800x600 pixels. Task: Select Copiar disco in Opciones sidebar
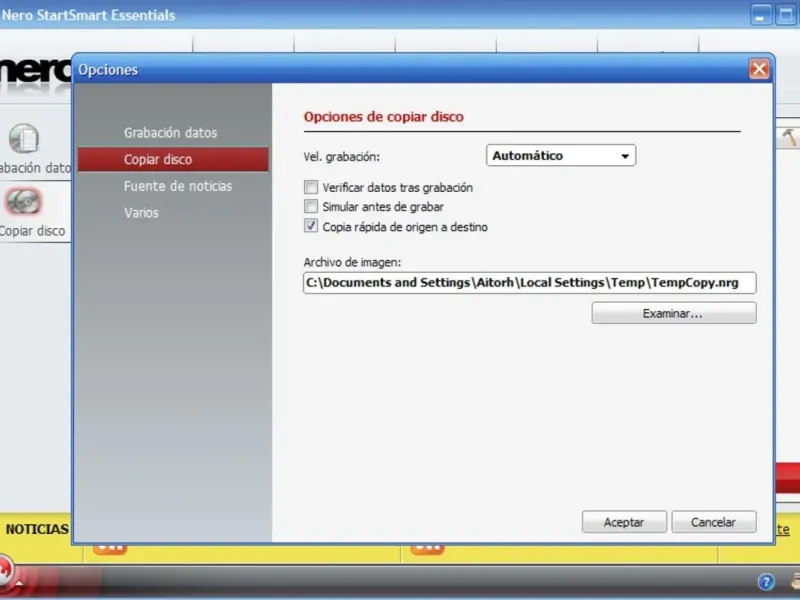(x=173, y=159)
